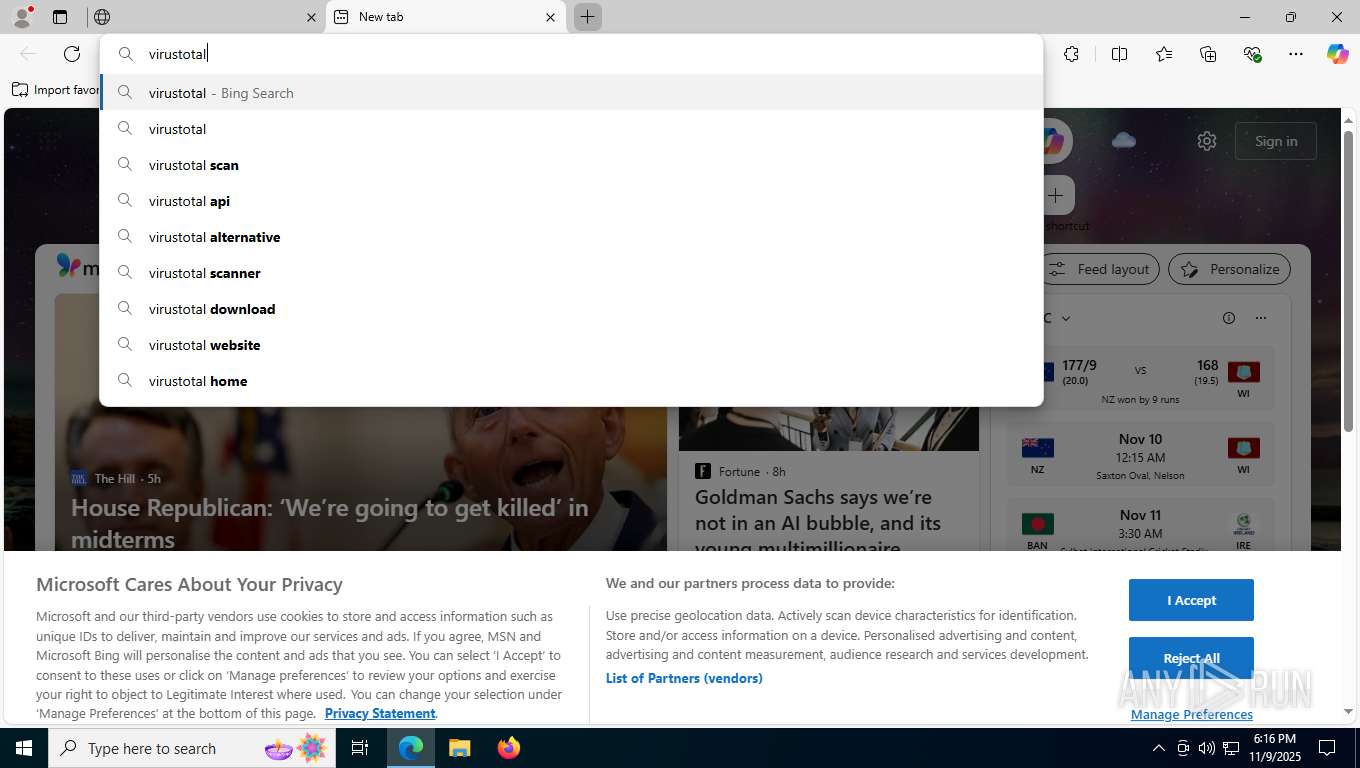Select the 'virustotal - Bing Search' suggestion
The height and width of the screenshot is (768, 1360).
571,93
